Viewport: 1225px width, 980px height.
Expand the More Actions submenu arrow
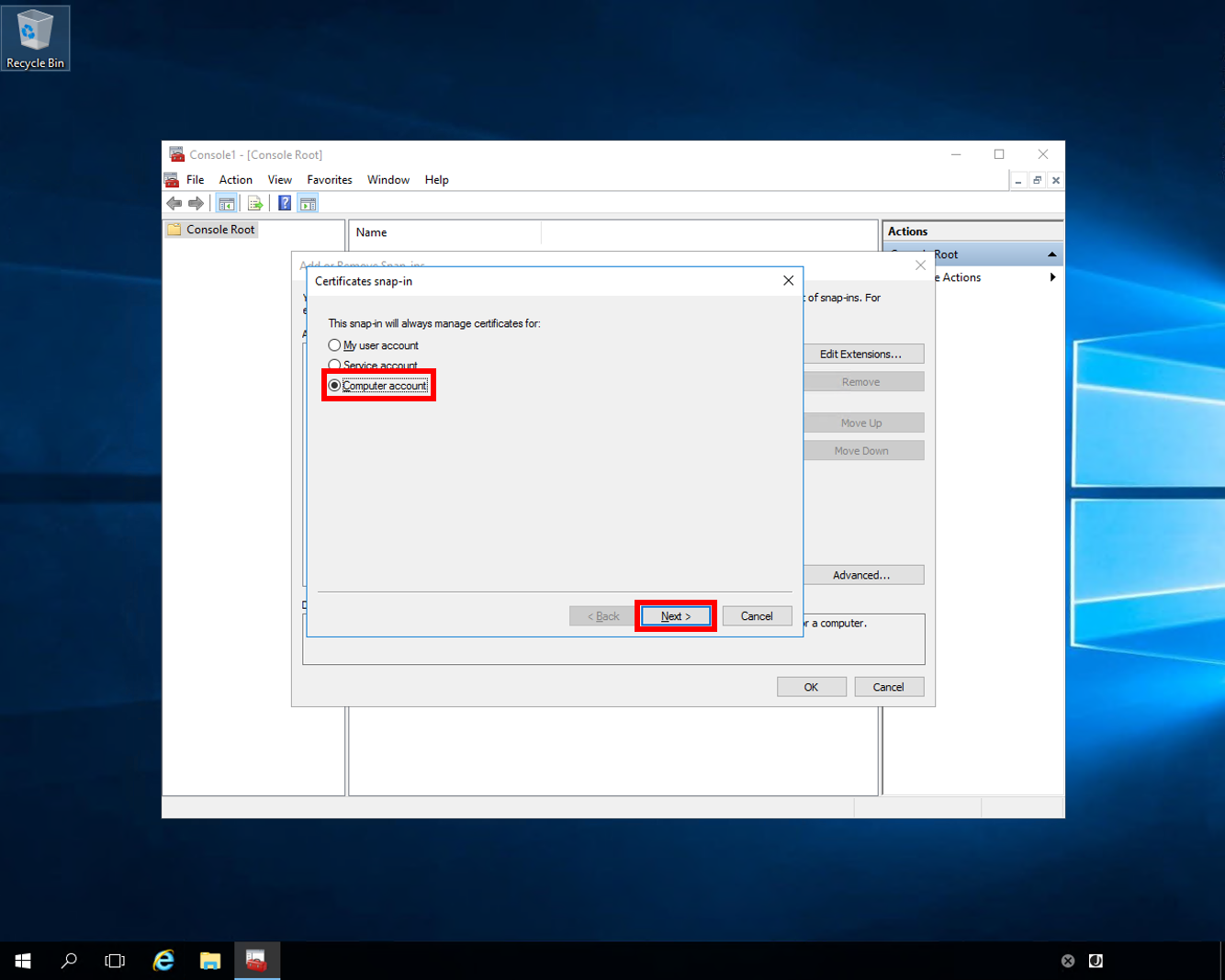coord(1052,277)
